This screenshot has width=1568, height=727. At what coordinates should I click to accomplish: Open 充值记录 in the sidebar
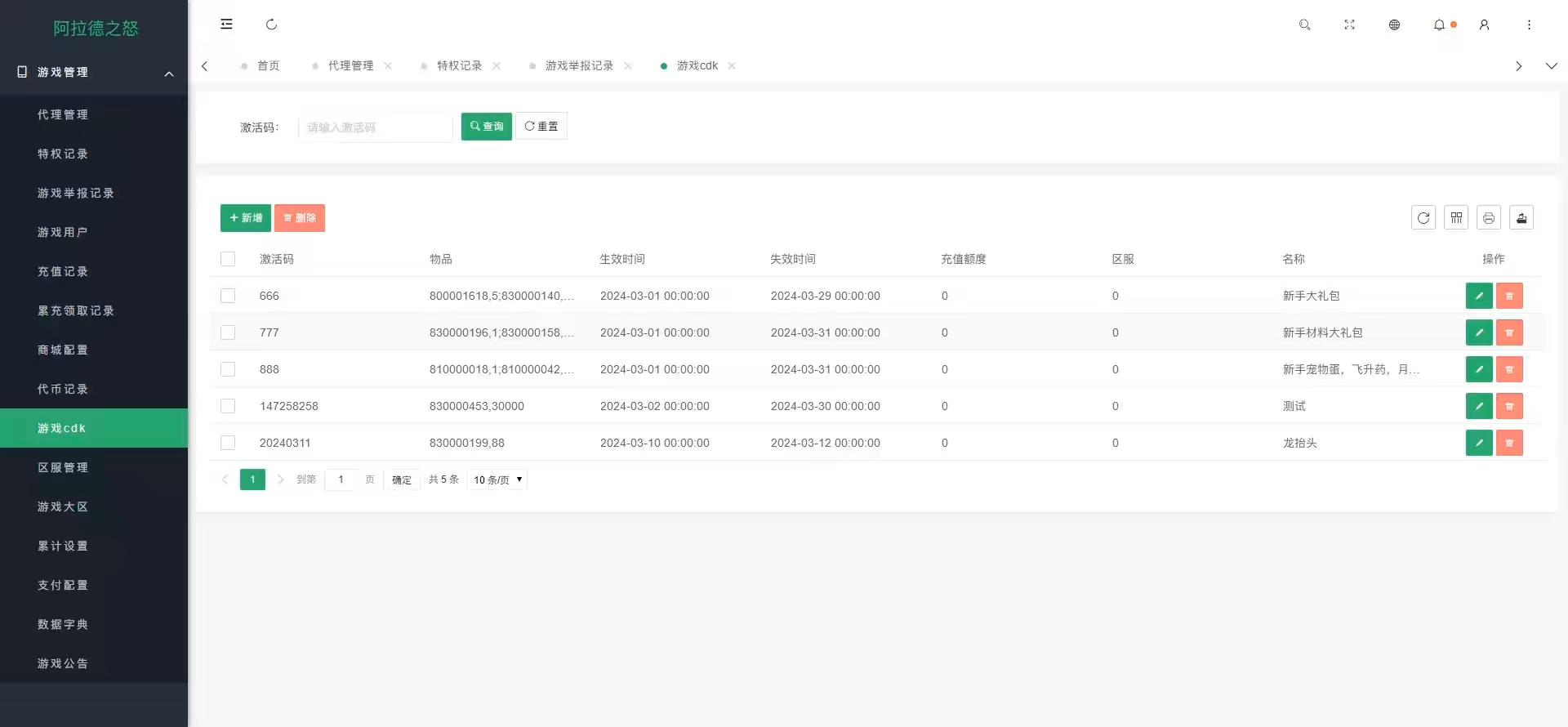94,271
